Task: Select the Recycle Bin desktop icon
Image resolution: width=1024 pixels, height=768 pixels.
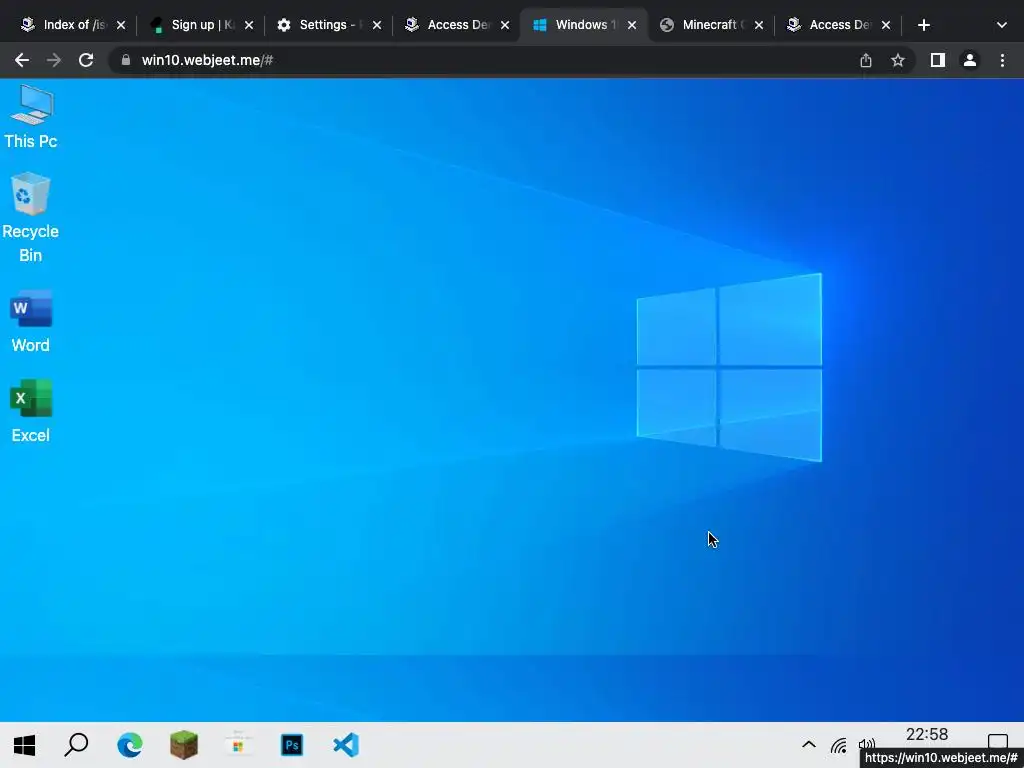Action: click(30, 217)
